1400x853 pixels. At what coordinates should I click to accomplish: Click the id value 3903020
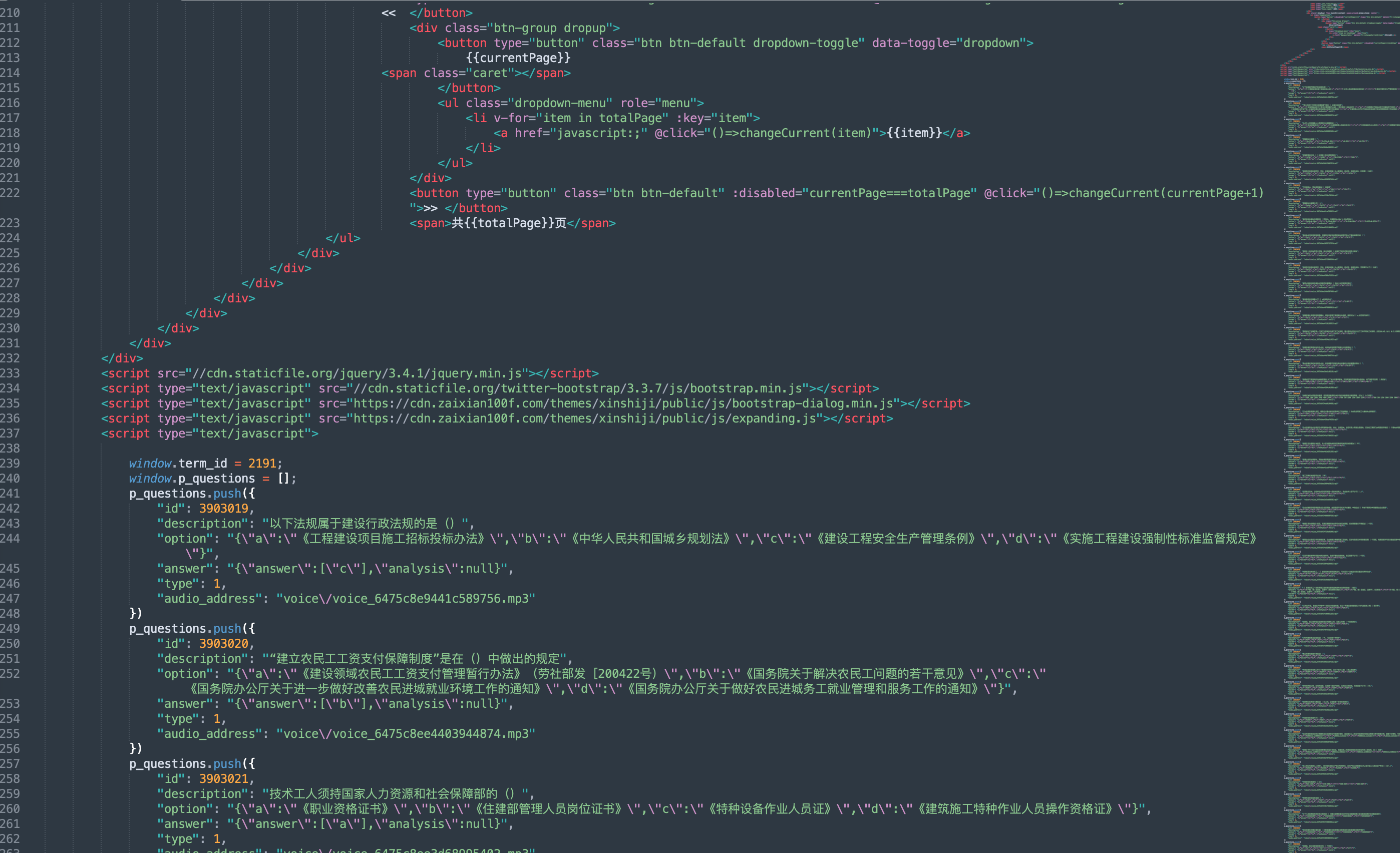(x=223, y=643)
